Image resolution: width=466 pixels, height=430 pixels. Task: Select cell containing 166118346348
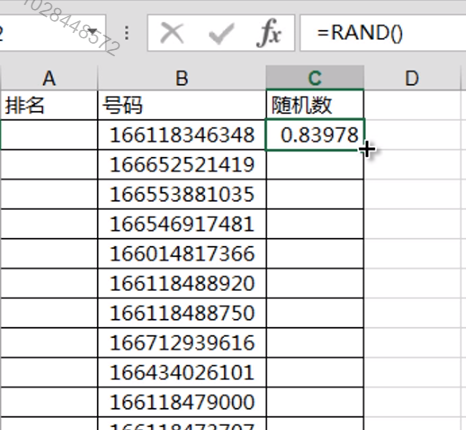(x=182, y=135)
